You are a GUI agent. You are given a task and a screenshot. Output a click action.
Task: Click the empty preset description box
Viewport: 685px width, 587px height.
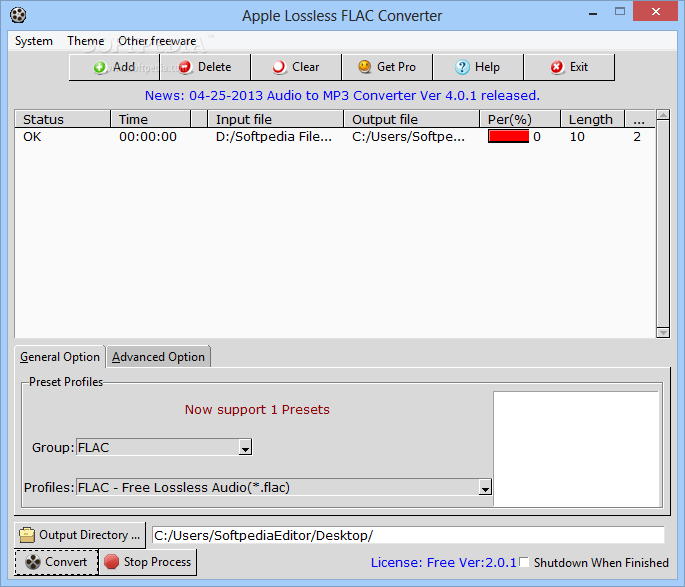point(576,449)
